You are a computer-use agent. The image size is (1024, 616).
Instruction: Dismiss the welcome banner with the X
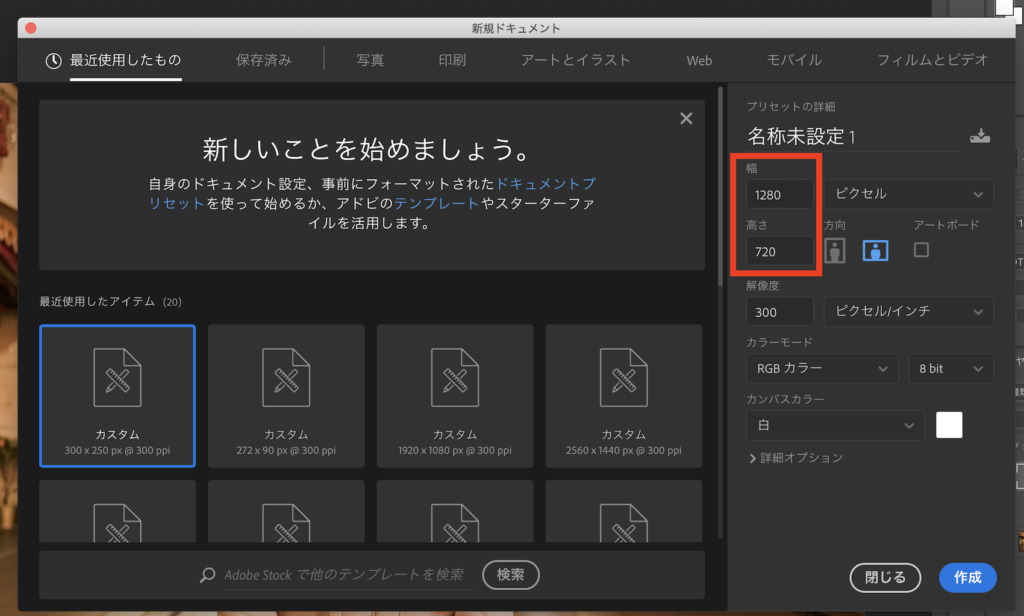pyautogui.click(x=686, y=118)
